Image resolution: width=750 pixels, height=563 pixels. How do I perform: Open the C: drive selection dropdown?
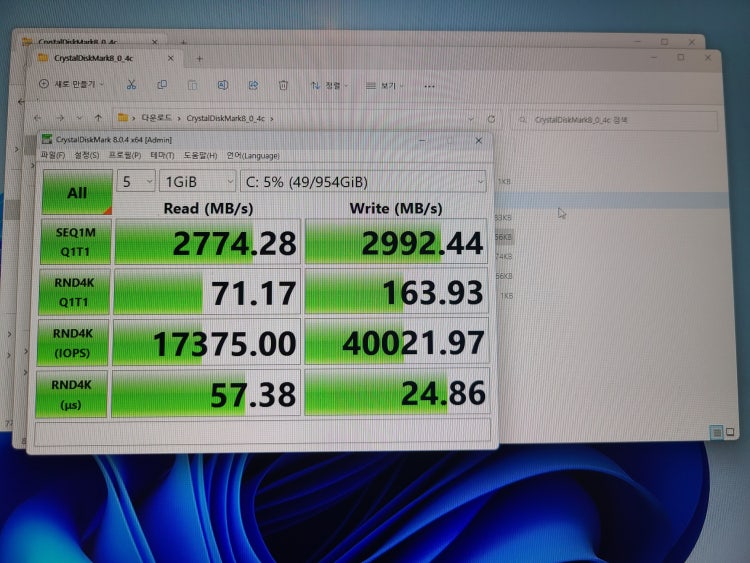point(363,182)
